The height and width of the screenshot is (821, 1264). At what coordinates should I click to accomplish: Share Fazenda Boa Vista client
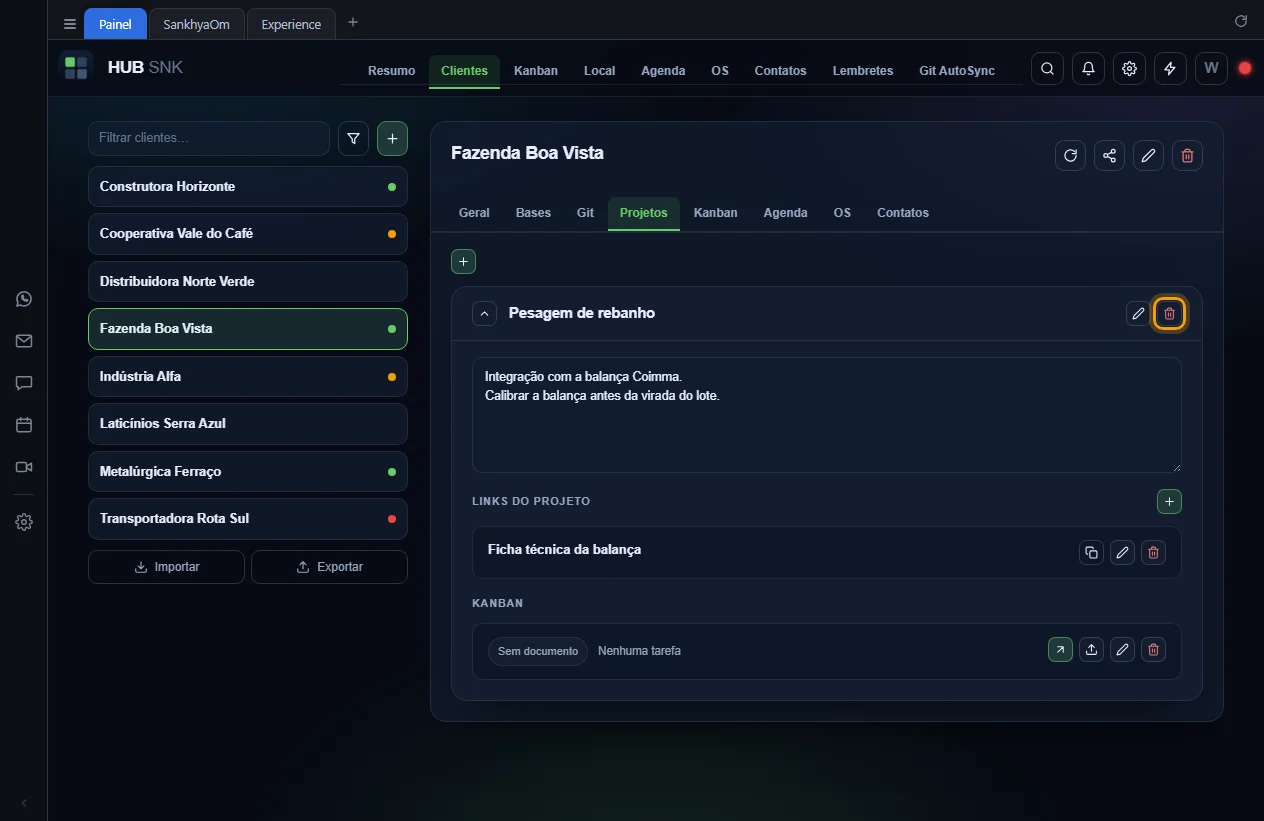(1109, 155)
